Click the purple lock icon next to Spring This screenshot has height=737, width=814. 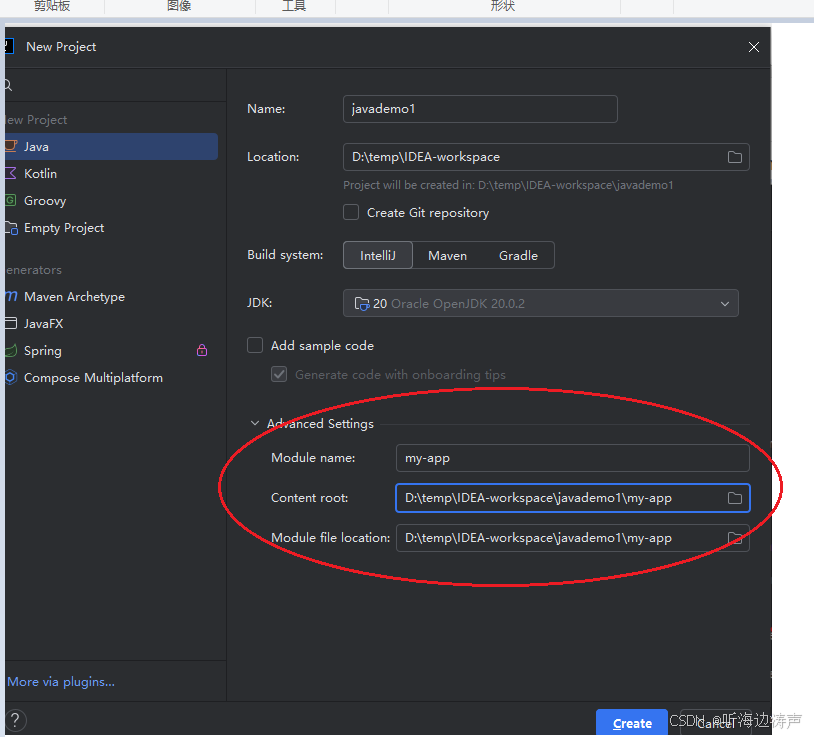pos(202,350)
